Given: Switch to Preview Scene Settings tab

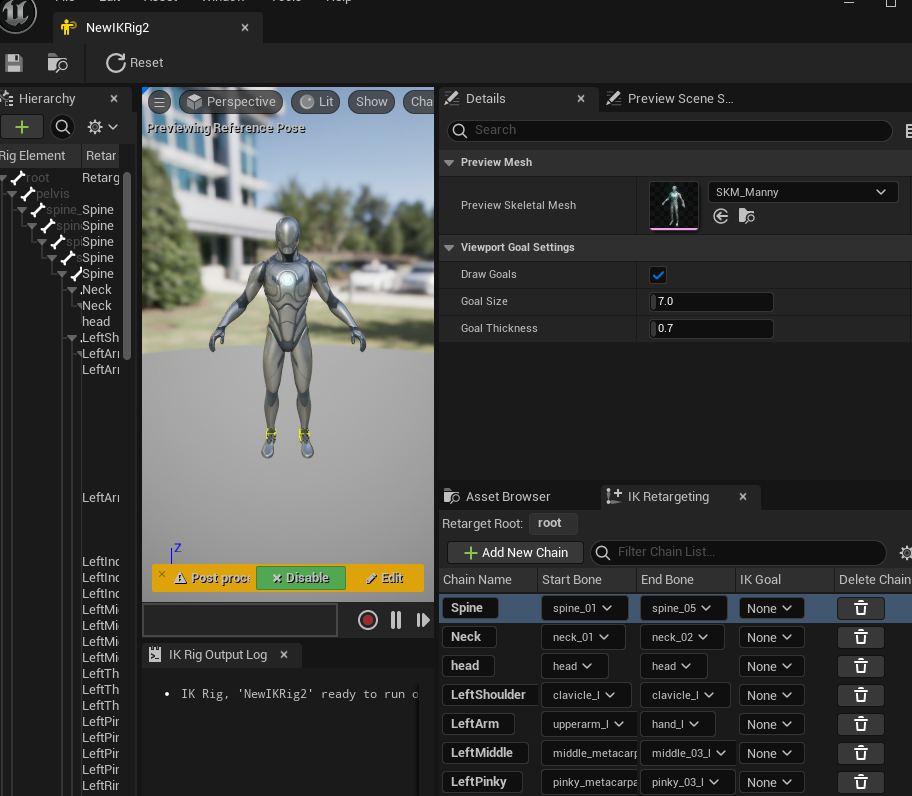Looking at the screenshot, I should tap(679, 99).
